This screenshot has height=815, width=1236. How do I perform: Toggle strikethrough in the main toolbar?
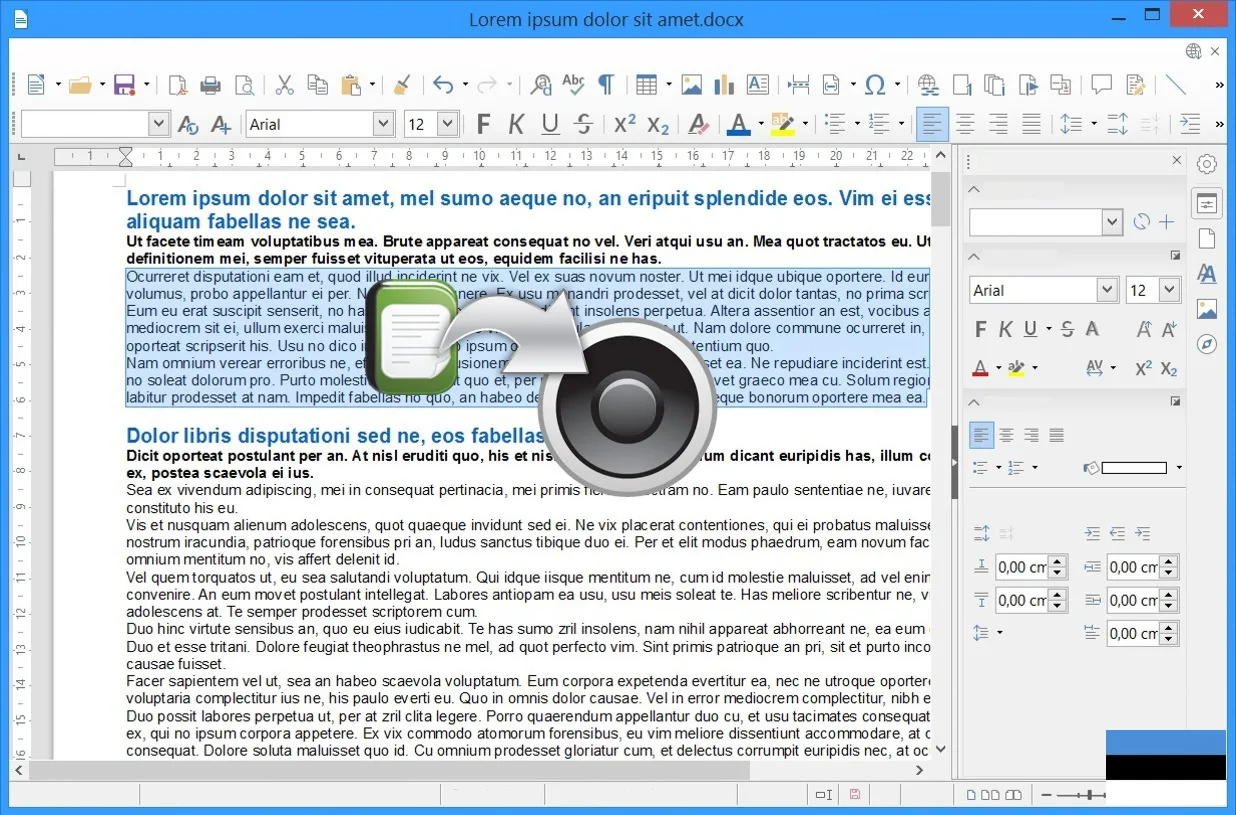pyautogui.click(x=584, y=124)
